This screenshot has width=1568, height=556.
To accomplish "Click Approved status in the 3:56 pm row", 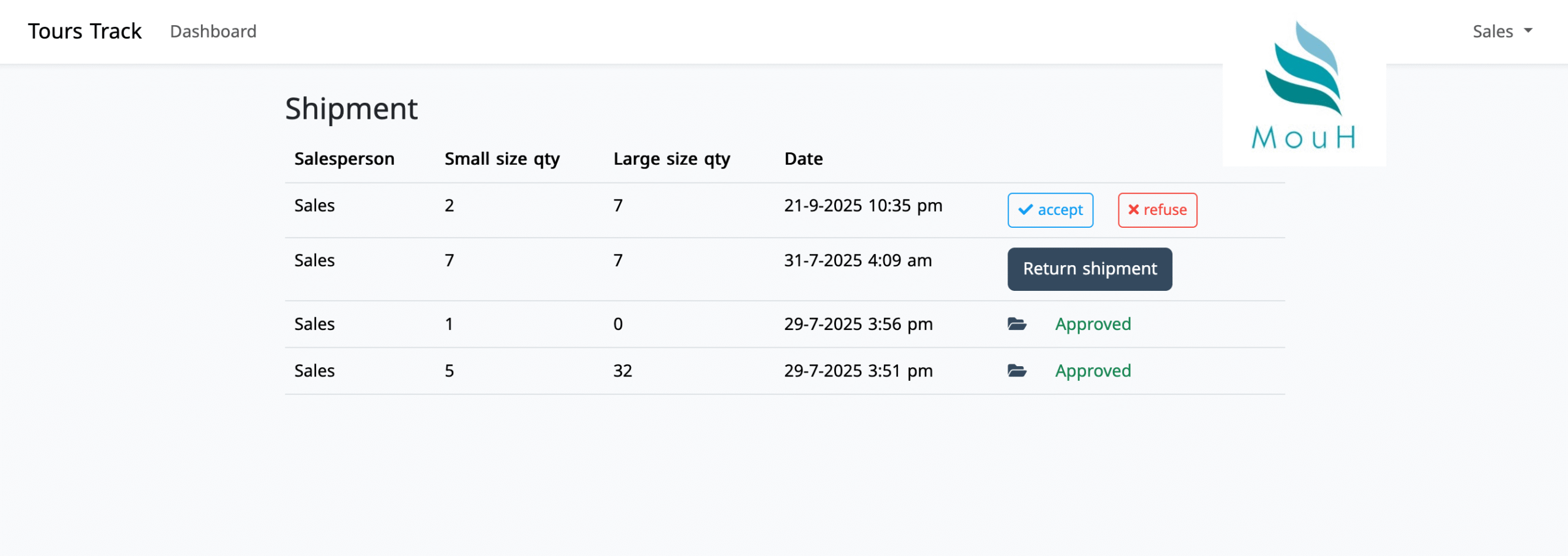I will (1092, 324).
